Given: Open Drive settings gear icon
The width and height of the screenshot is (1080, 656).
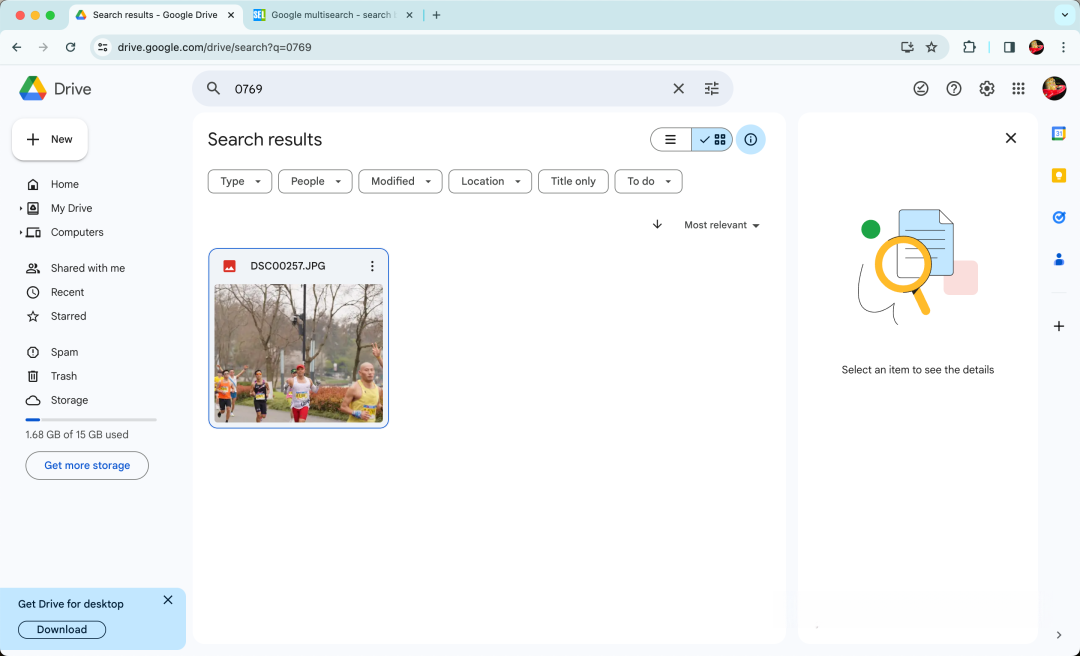Looking at the screenshot, I should pos(987,88).
